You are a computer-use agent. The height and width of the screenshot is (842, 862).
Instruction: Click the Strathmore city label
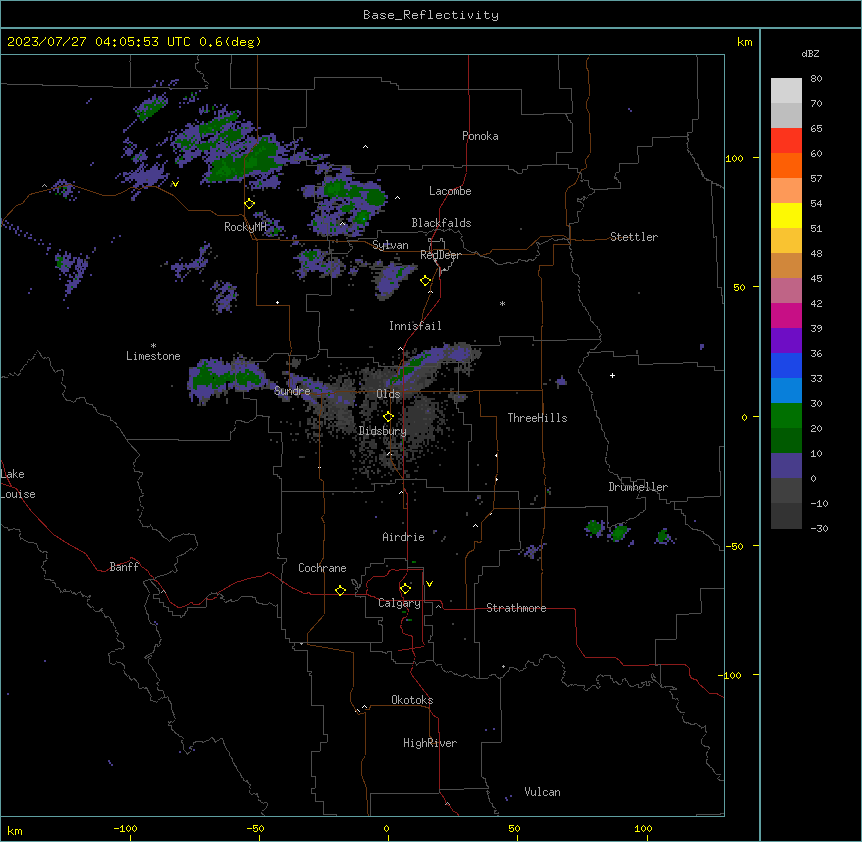click(x=516, y=608)
